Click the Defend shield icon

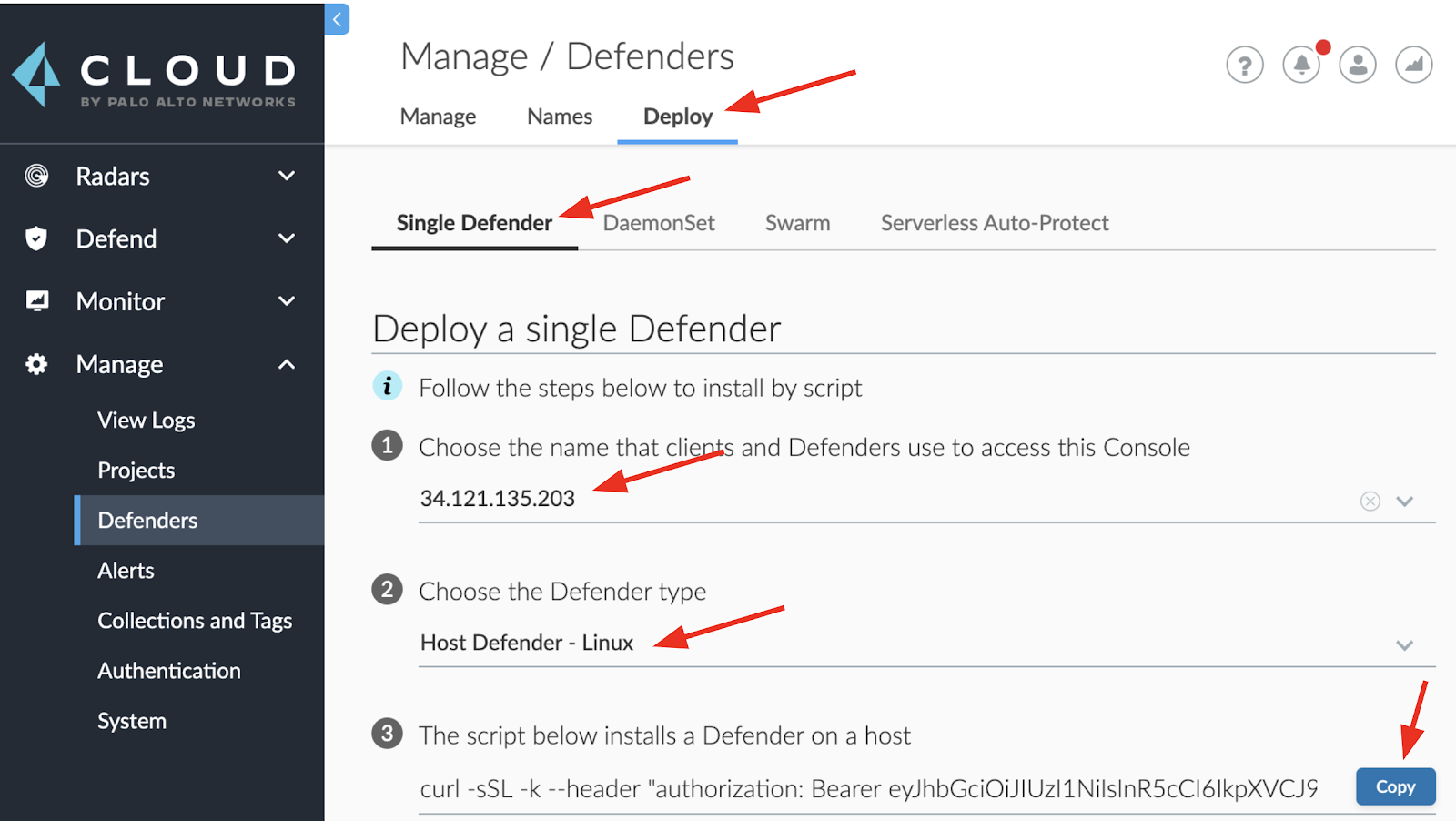(x=36, y=238)
